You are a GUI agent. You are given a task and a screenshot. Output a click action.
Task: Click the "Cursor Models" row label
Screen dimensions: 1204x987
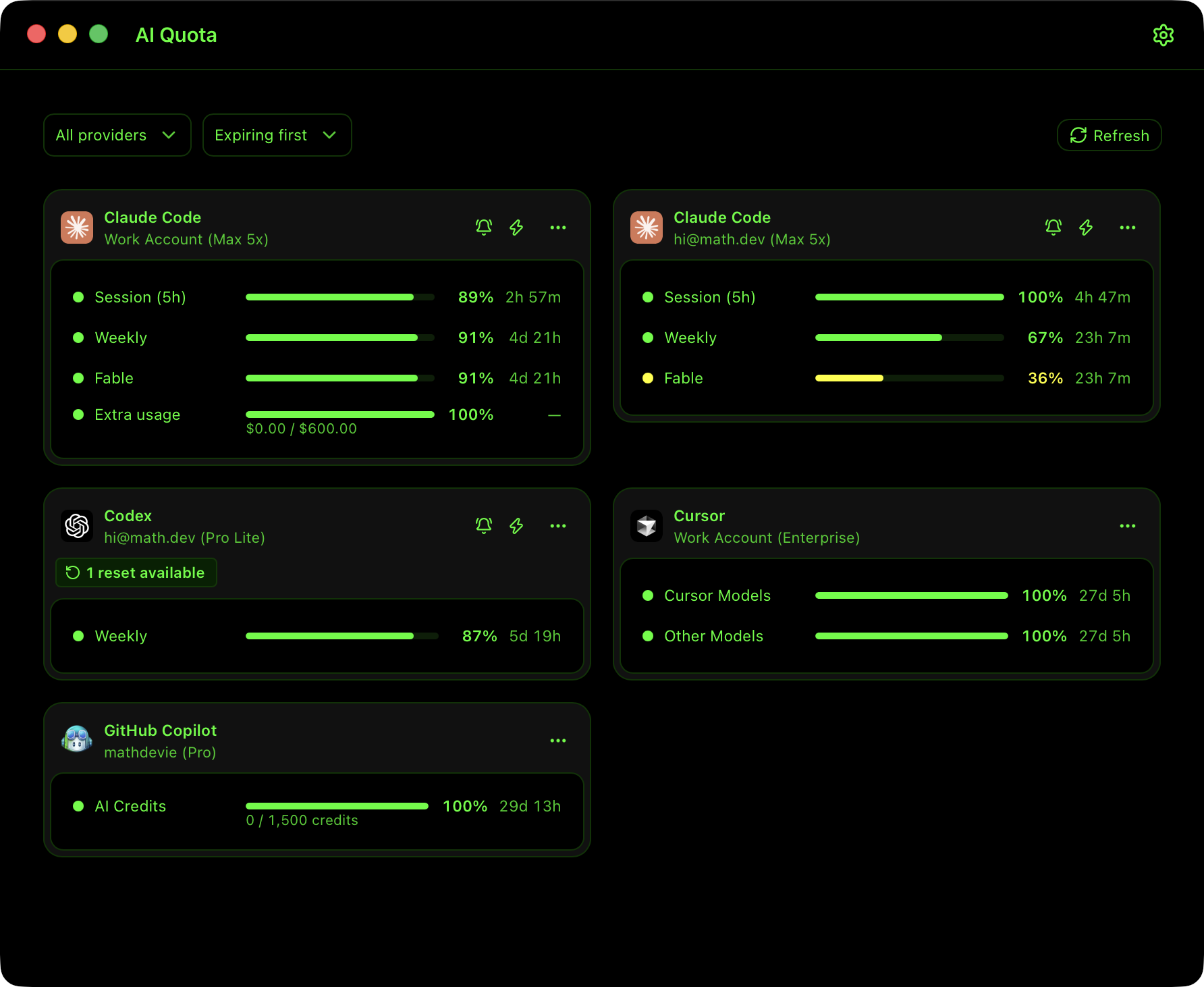(x=717, y=595)
